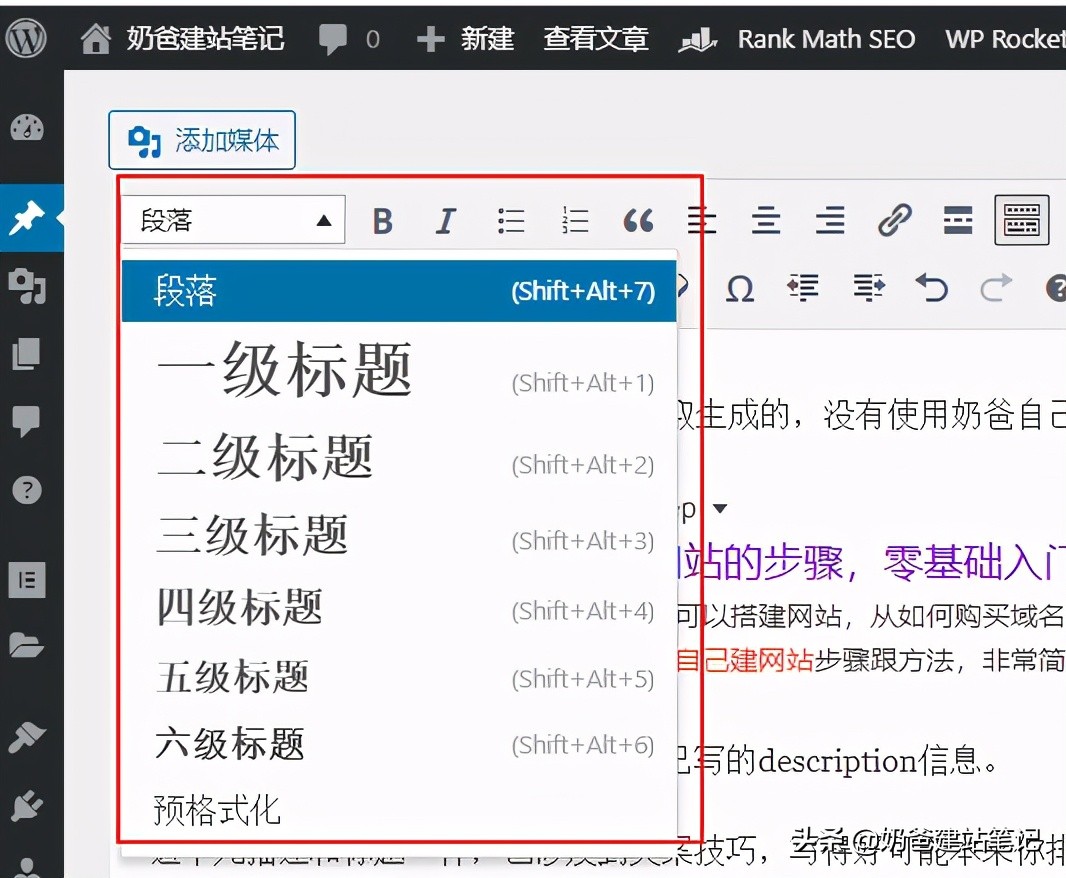
Task: Insert a numbered list
Action: pos(575,220)
